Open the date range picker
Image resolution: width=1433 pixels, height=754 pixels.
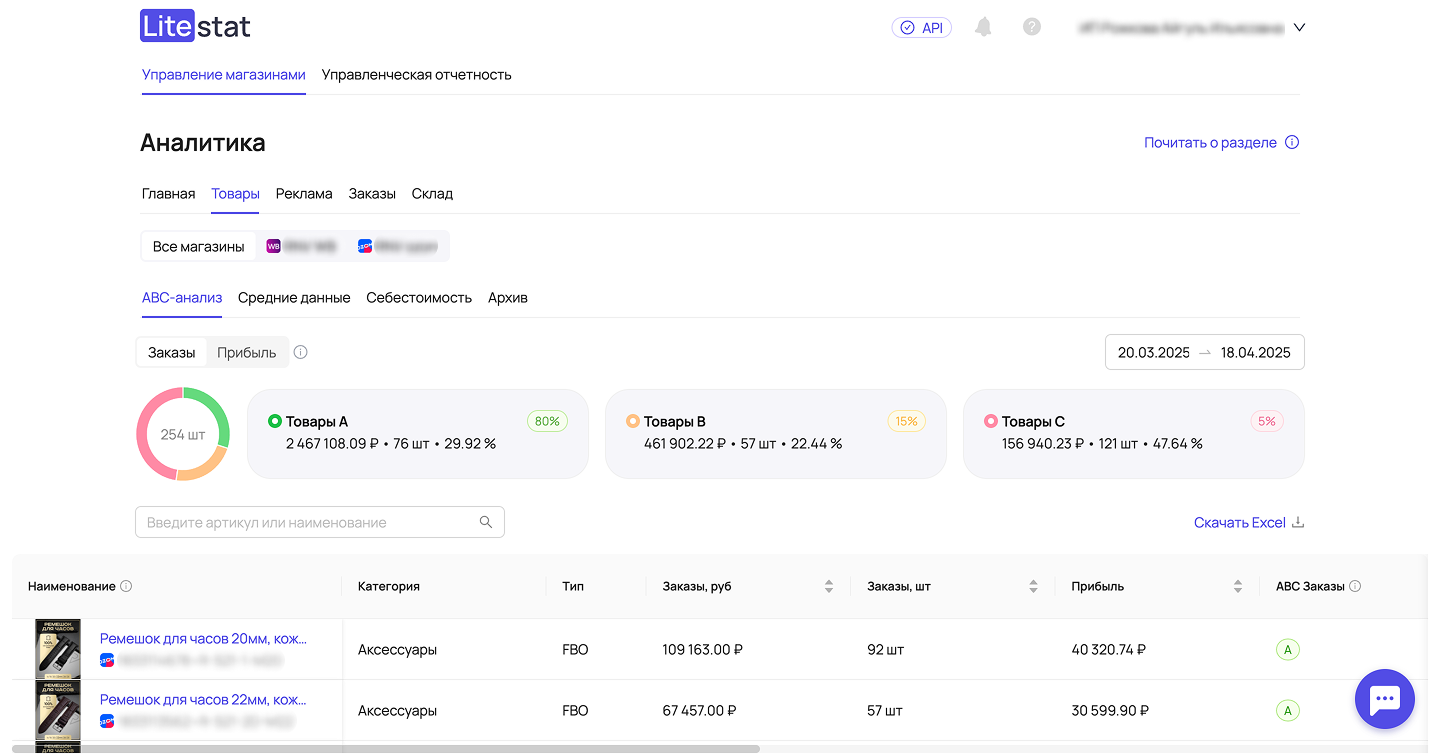[1204, 352]
